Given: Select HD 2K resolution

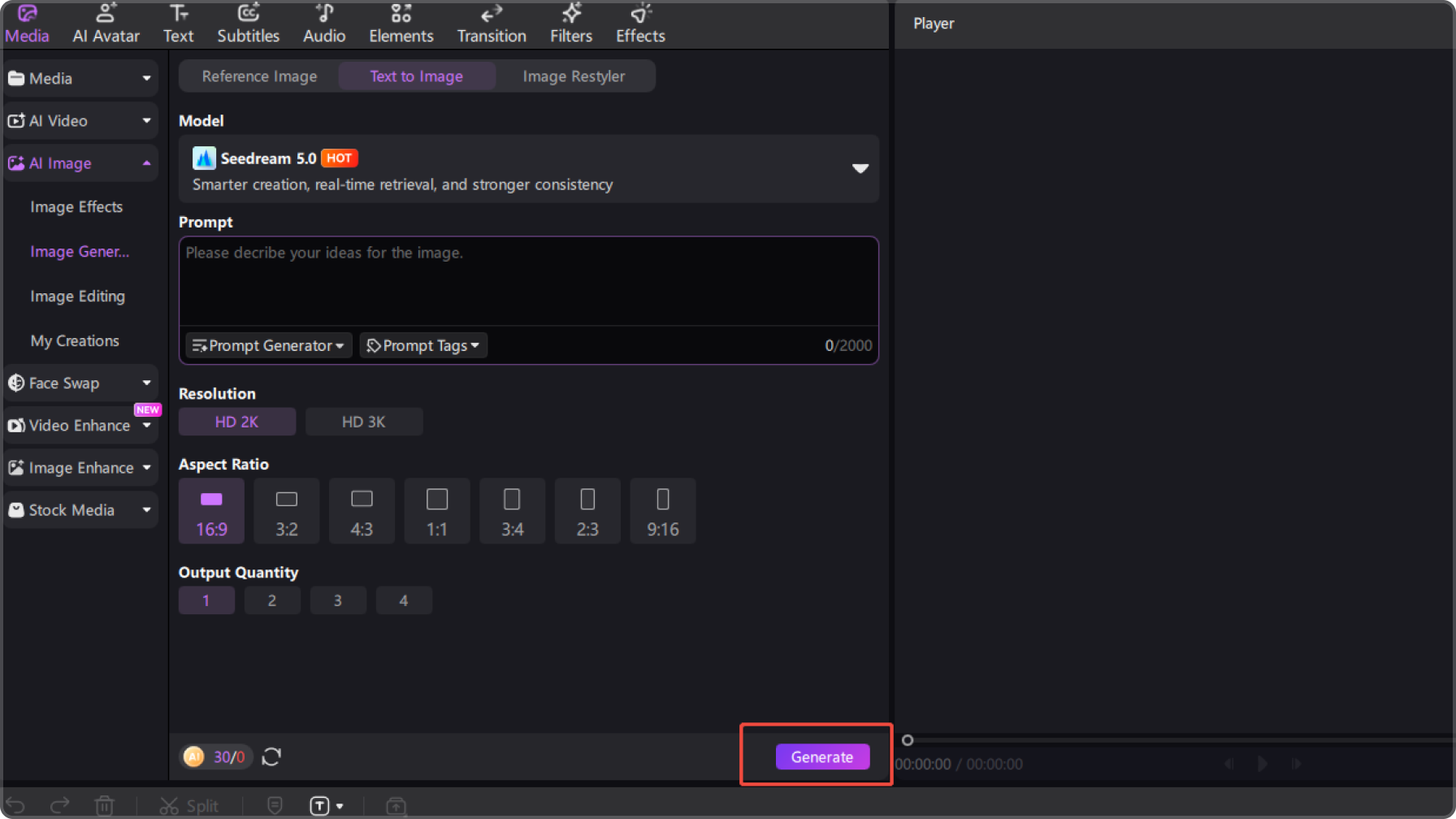Looking at the screenshot, I should tap(236, 422).
